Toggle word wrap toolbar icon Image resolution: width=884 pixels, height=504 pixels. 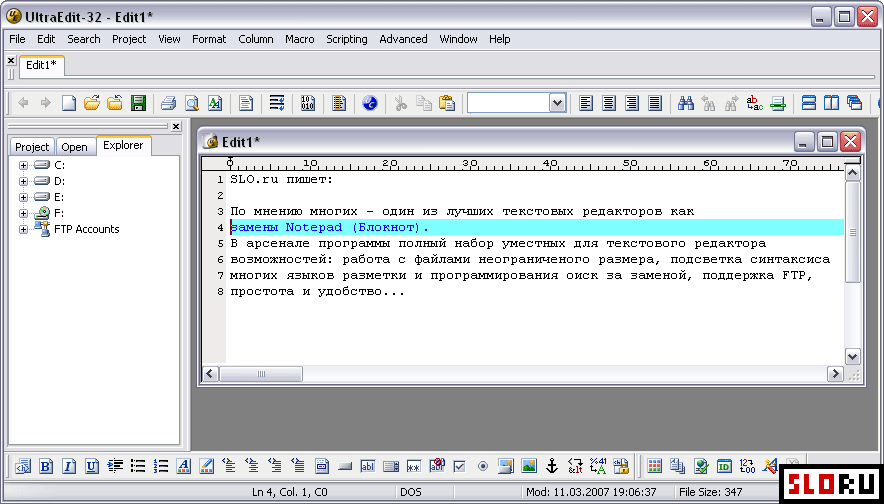click(277, 103)
